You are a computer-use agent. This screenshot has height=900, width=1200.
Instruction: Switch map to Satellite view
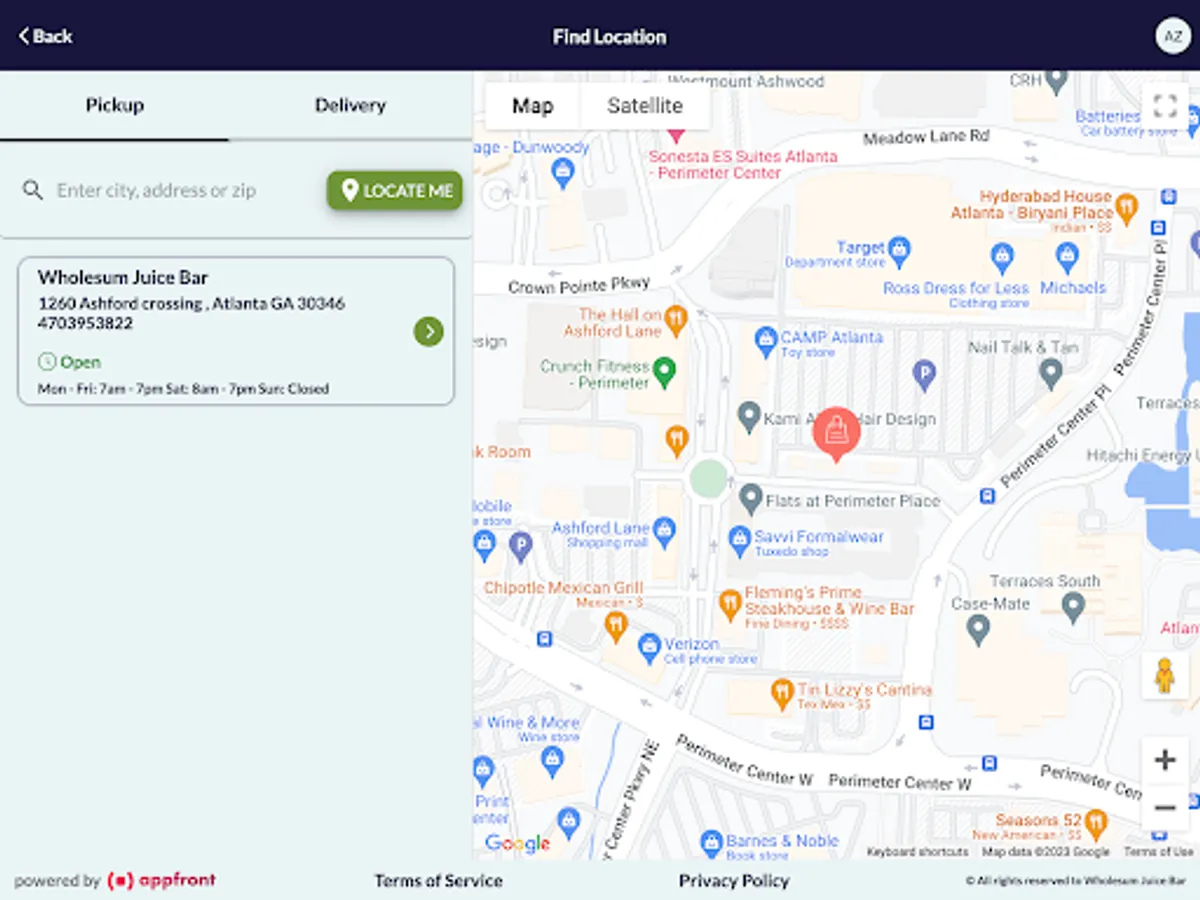645,106
